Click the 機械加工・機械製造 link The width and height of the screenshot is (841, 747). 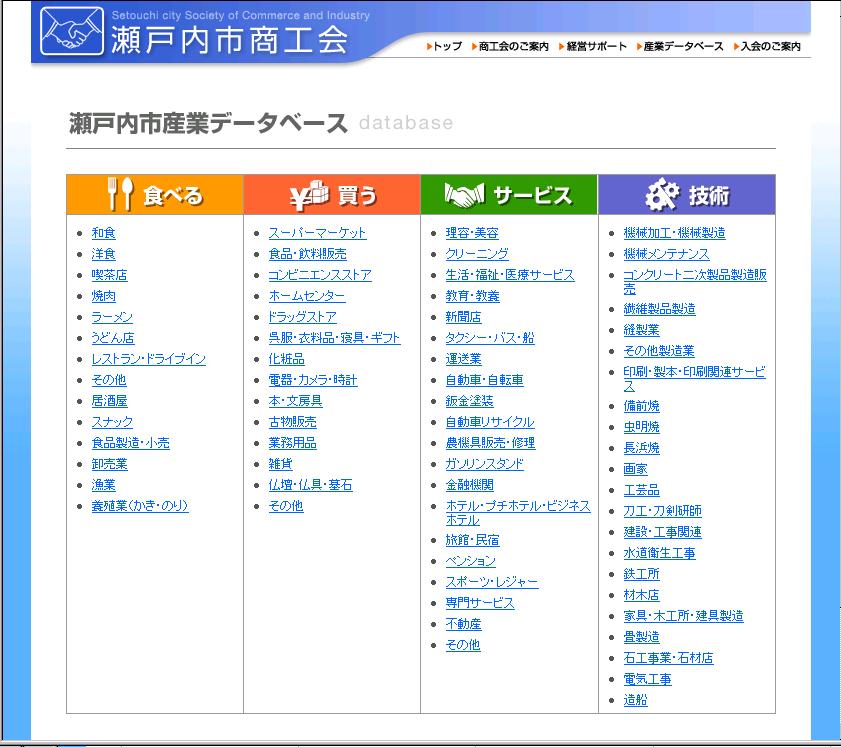(x=674, y=233)
